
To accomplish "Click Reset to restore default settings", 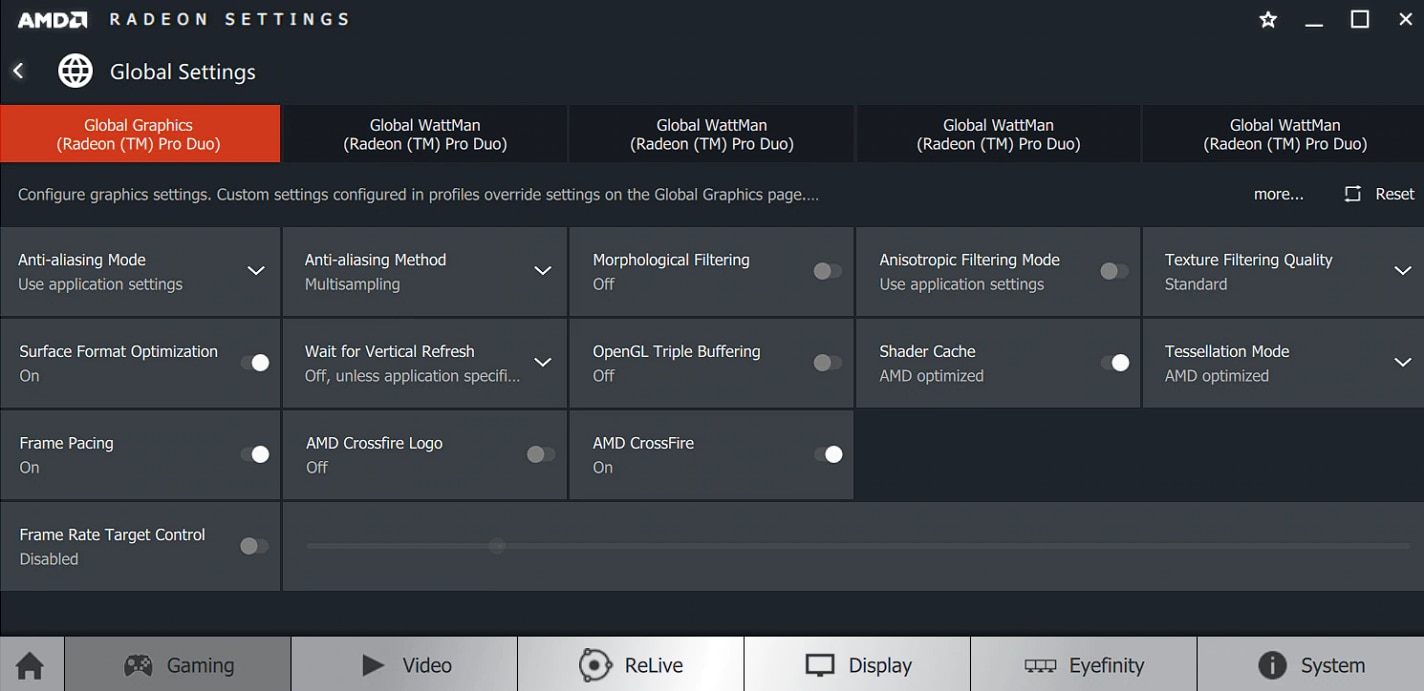I will pos(1379,194).
